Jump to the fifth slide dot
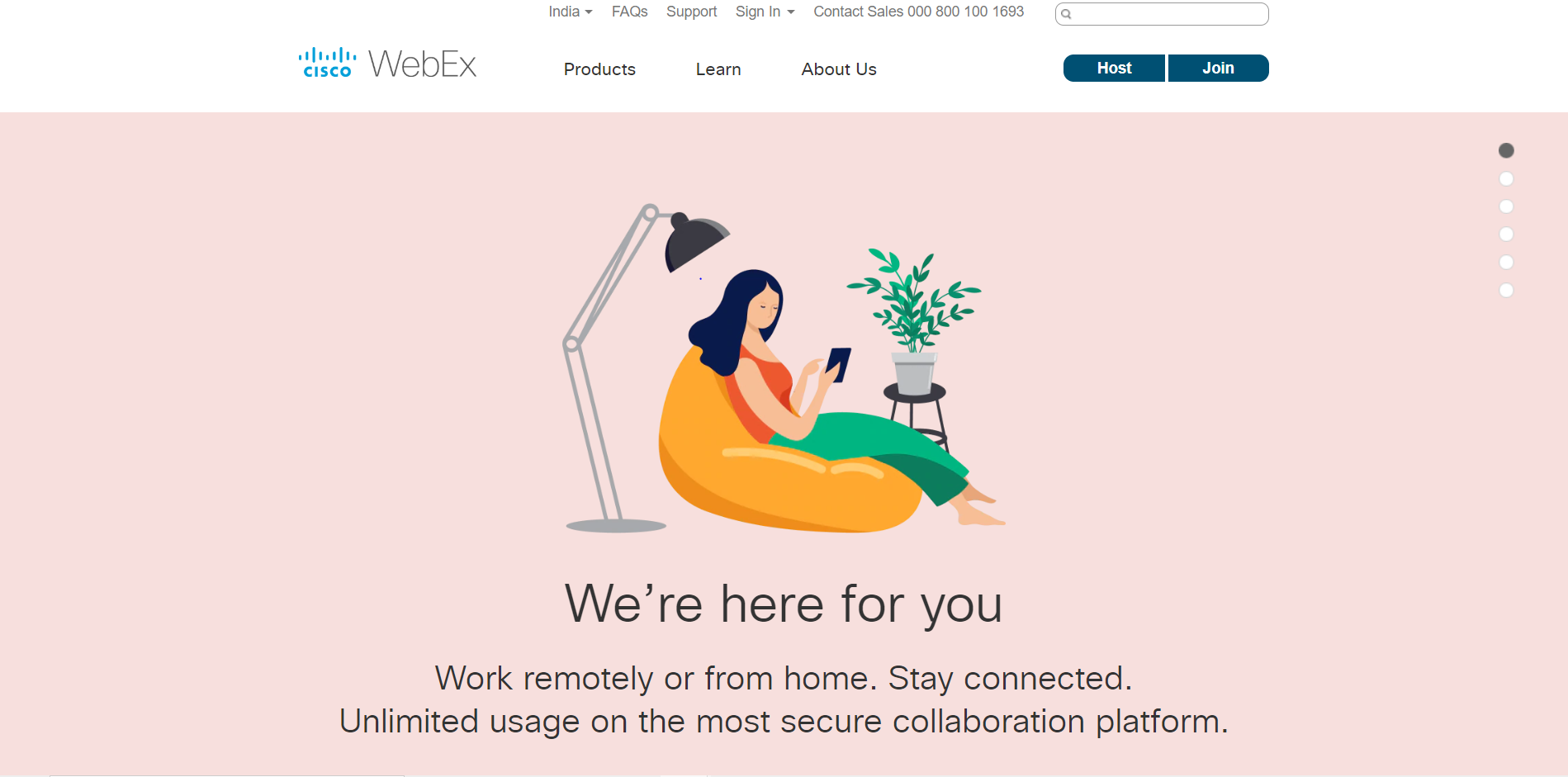 pyautogui.click(x=1506, y=263)
